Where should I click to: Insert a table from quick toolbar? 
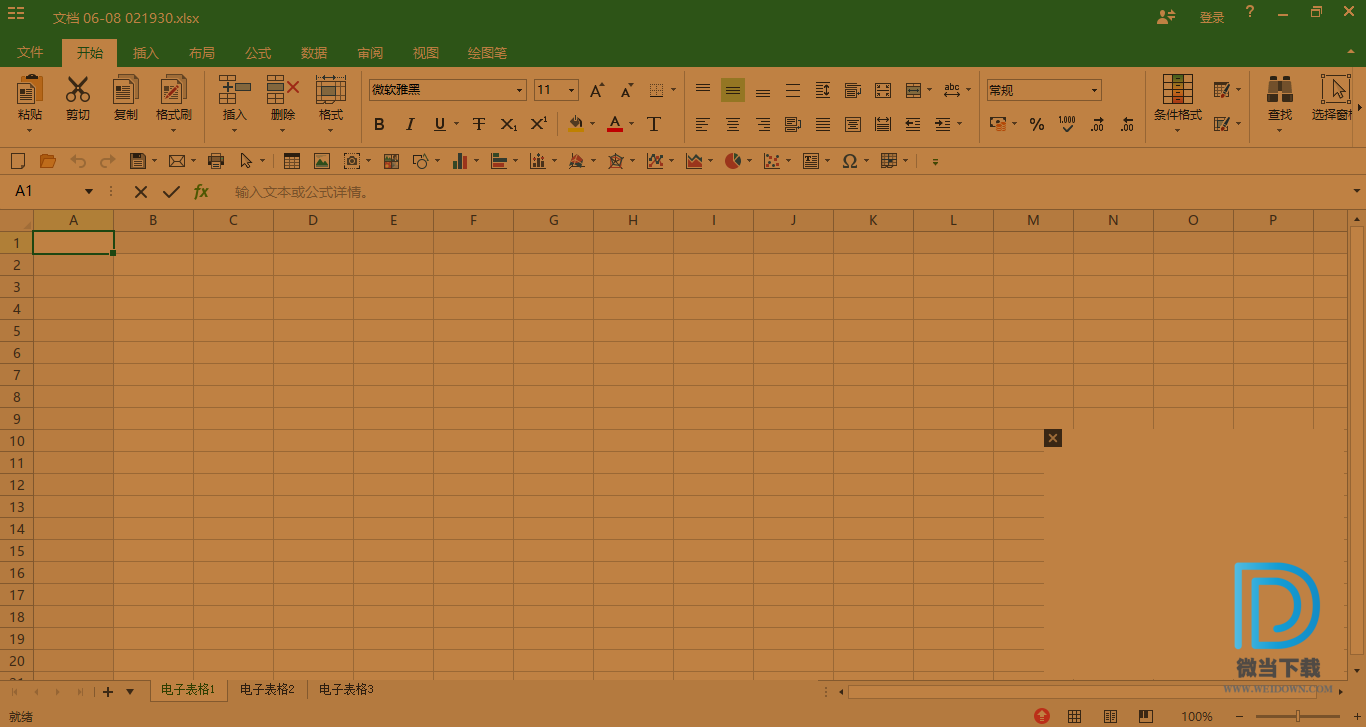coord(292,161)
